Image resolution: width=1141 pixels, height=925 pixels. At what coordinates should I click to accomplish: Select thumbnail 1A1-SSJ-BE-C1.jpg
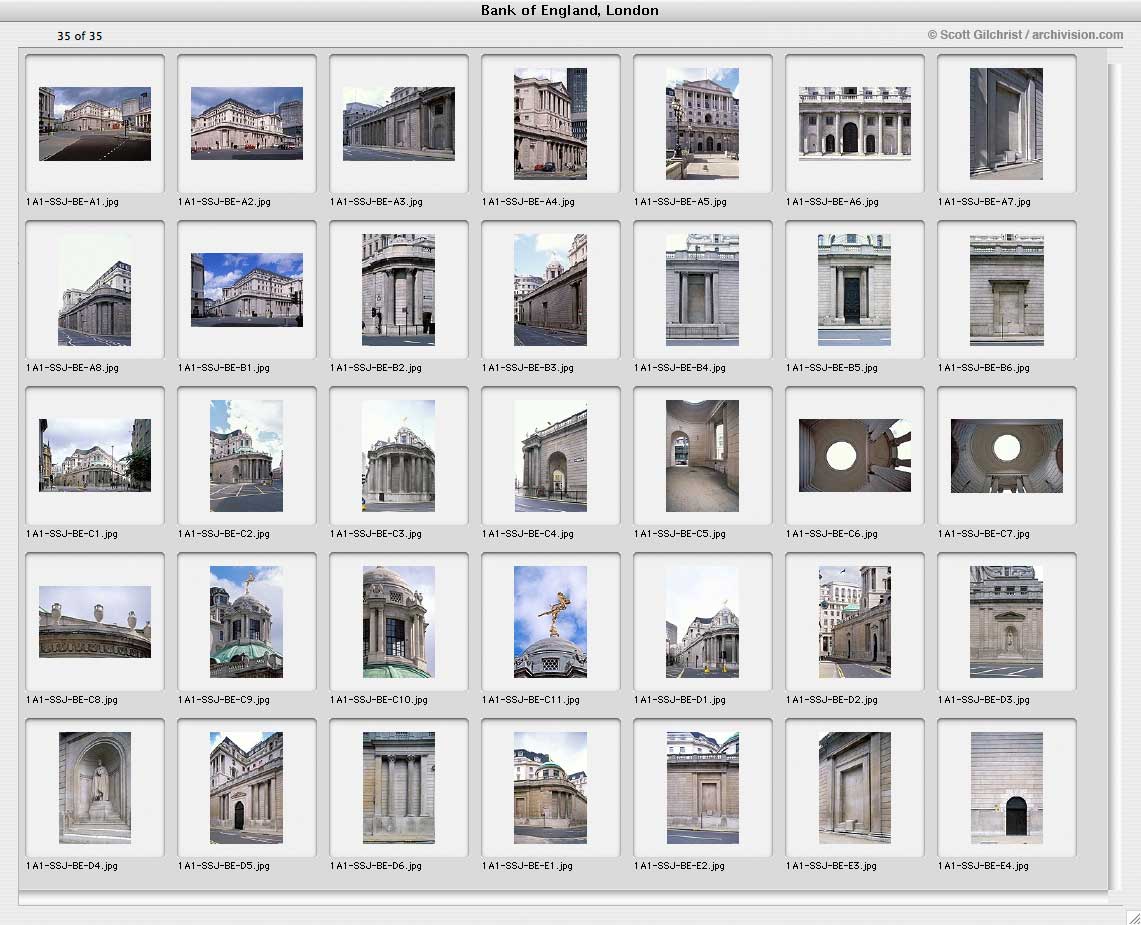pos(95,456)
